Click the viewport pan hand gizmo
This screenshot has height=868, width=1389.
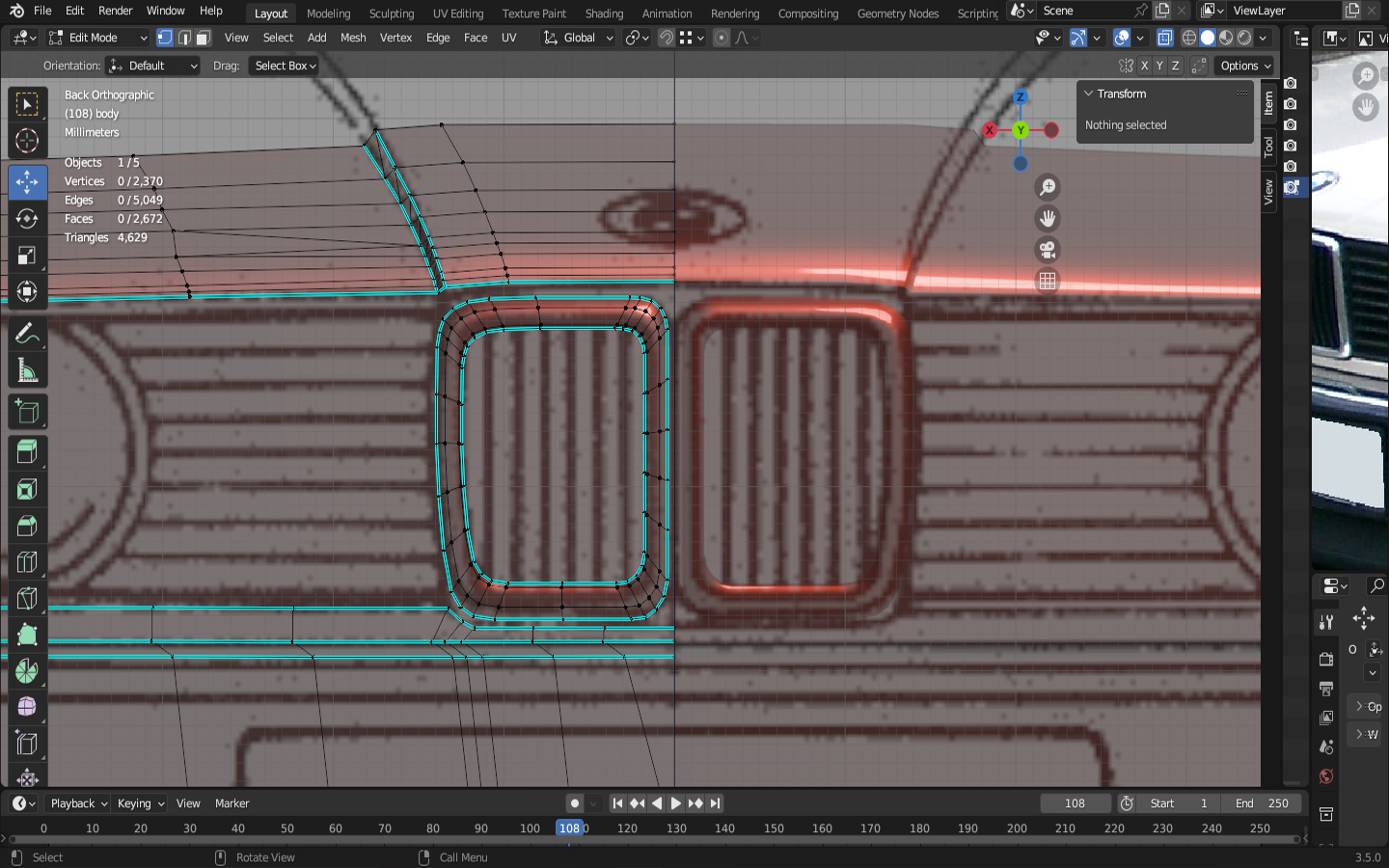point(1048,218)
